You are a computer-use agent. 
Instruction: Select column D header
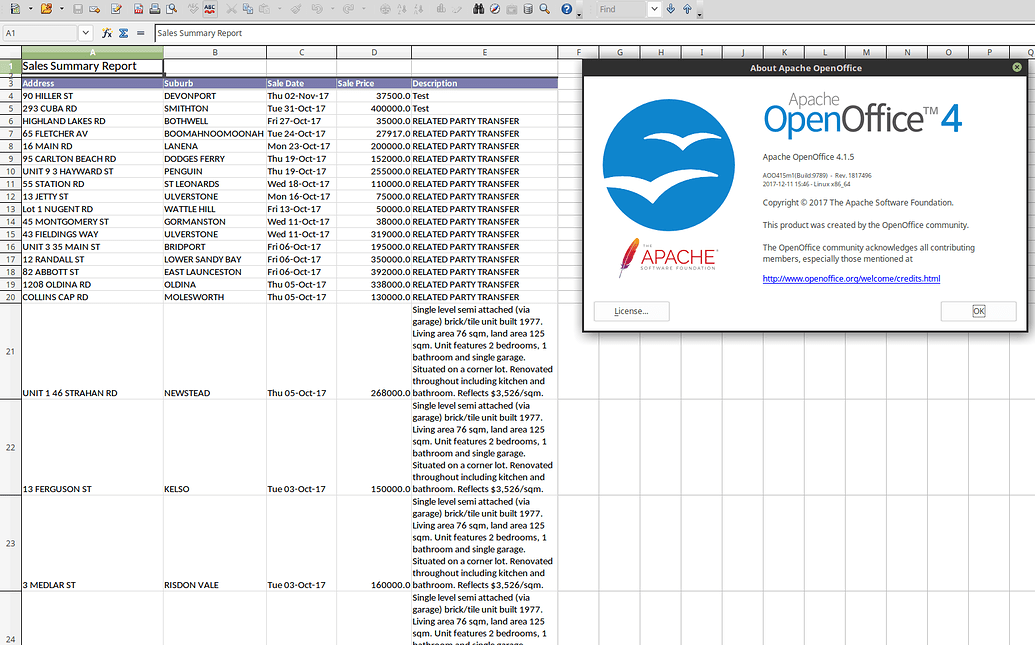374,52
